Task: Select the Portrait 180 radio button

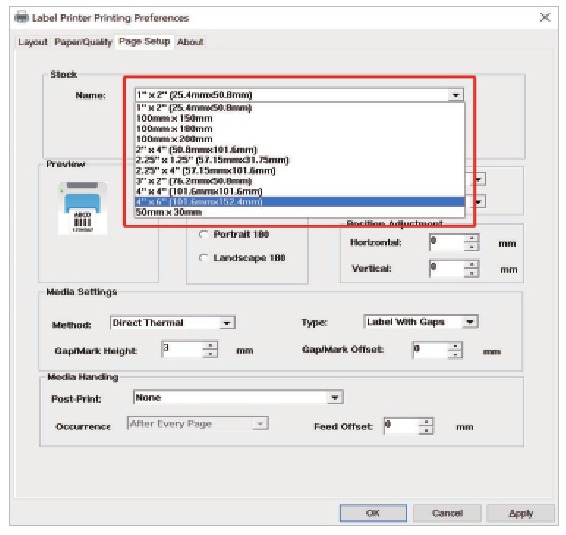Action: (204, 234)
